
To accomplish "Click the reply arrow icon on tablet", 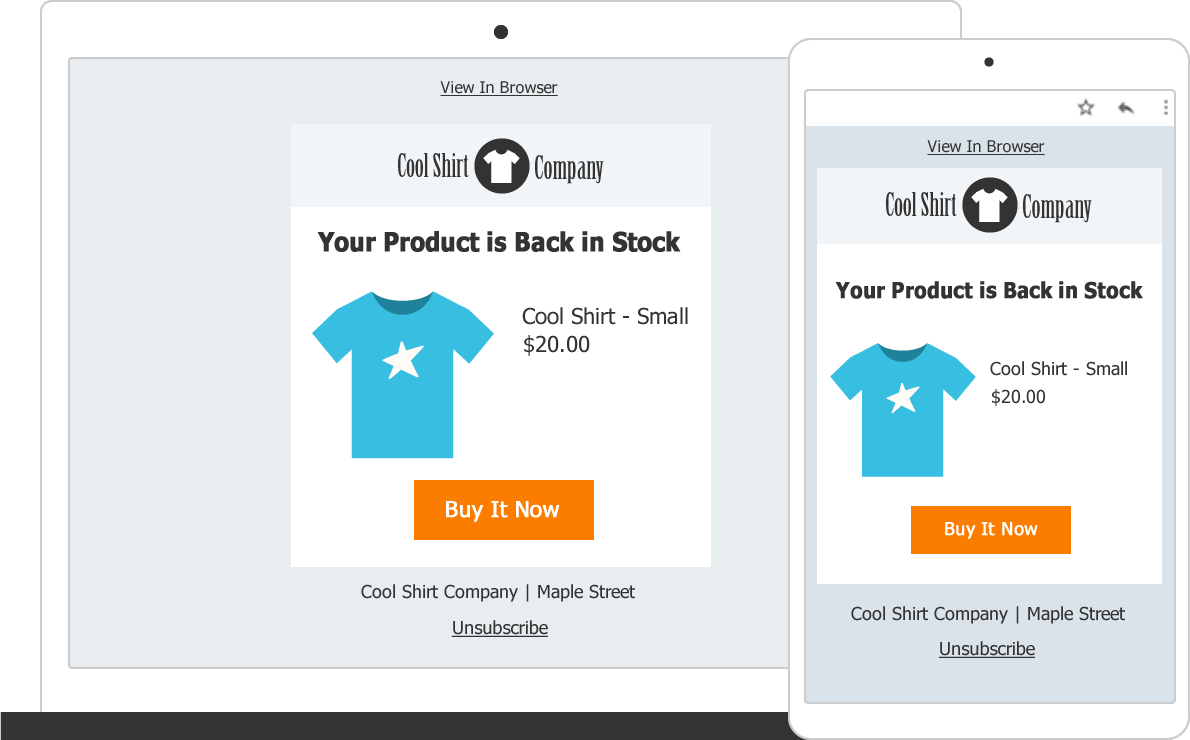I will [x=1125, y=108].
